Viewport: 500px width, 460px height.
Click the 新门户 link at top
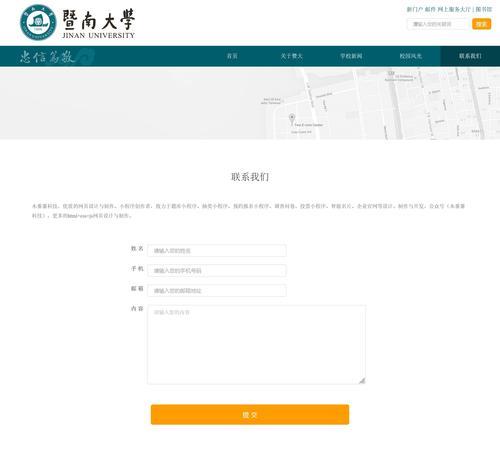pos(415,9)
